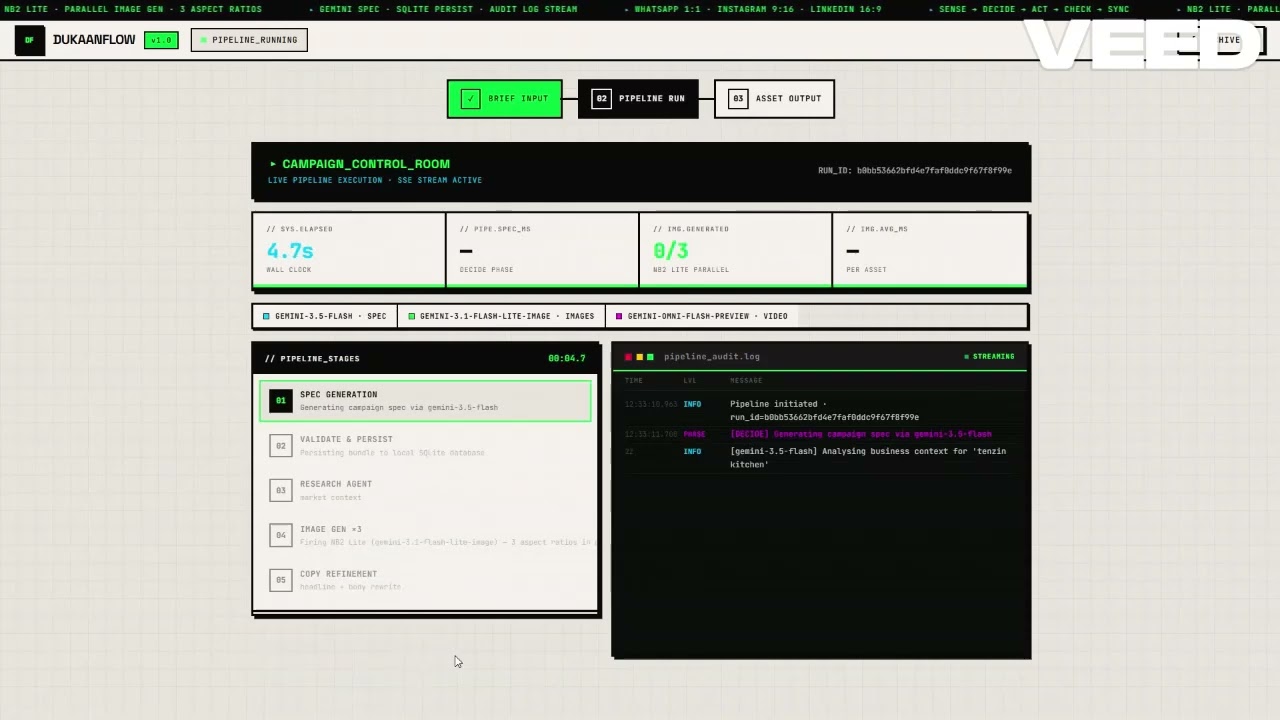Click the 'LIVE PIPELINE EXECUTION · SSE STREAM ACTIVE' subtitle

(375, 181)
